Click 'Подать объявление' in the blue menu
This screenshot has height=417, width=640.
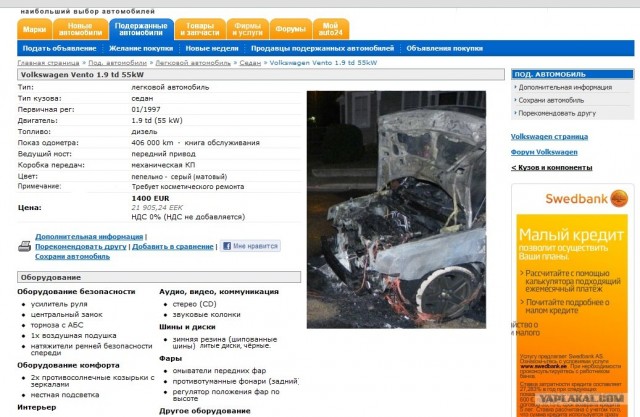[x=60, y=48]
